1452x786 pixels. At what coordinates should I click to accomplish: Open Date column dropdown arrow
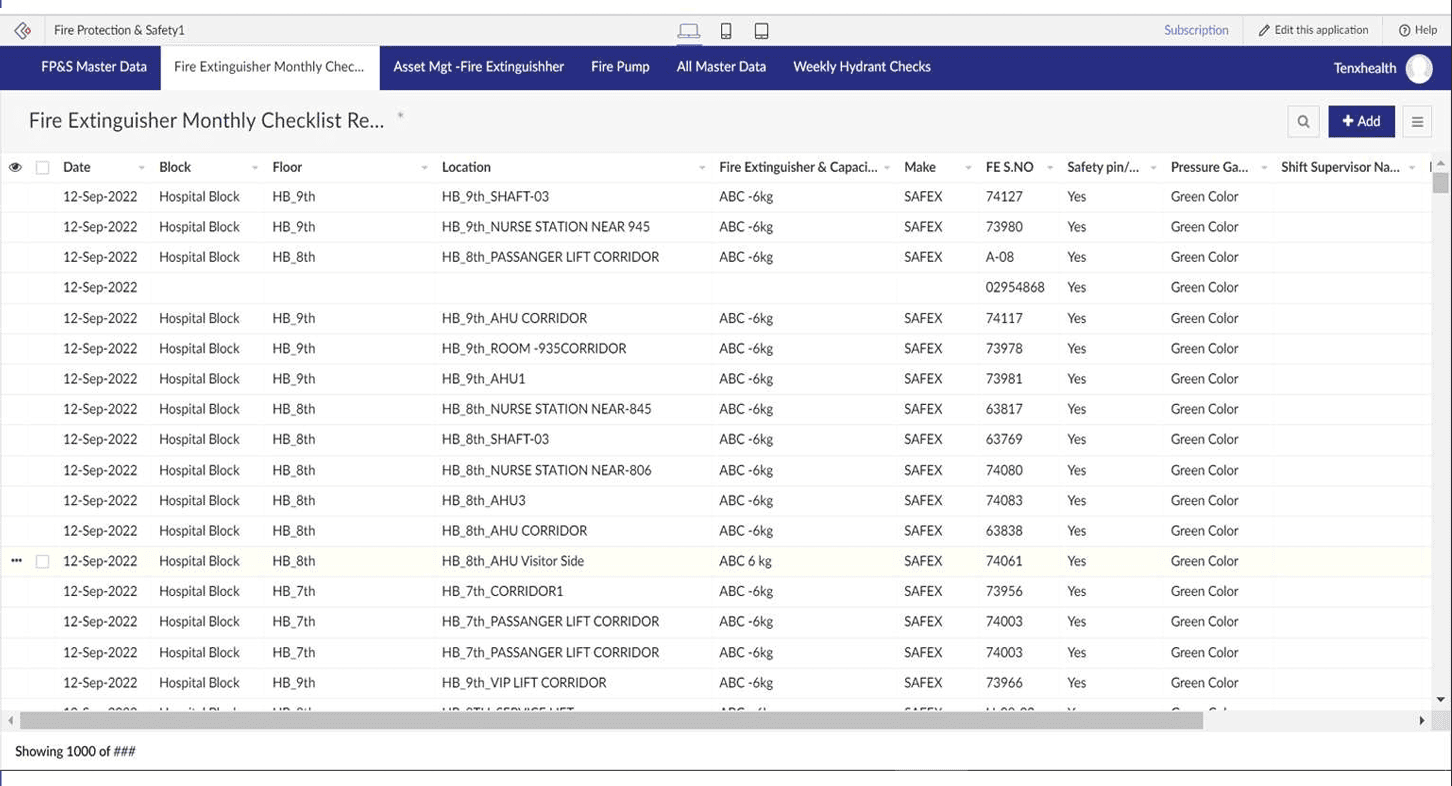[141, 168]
